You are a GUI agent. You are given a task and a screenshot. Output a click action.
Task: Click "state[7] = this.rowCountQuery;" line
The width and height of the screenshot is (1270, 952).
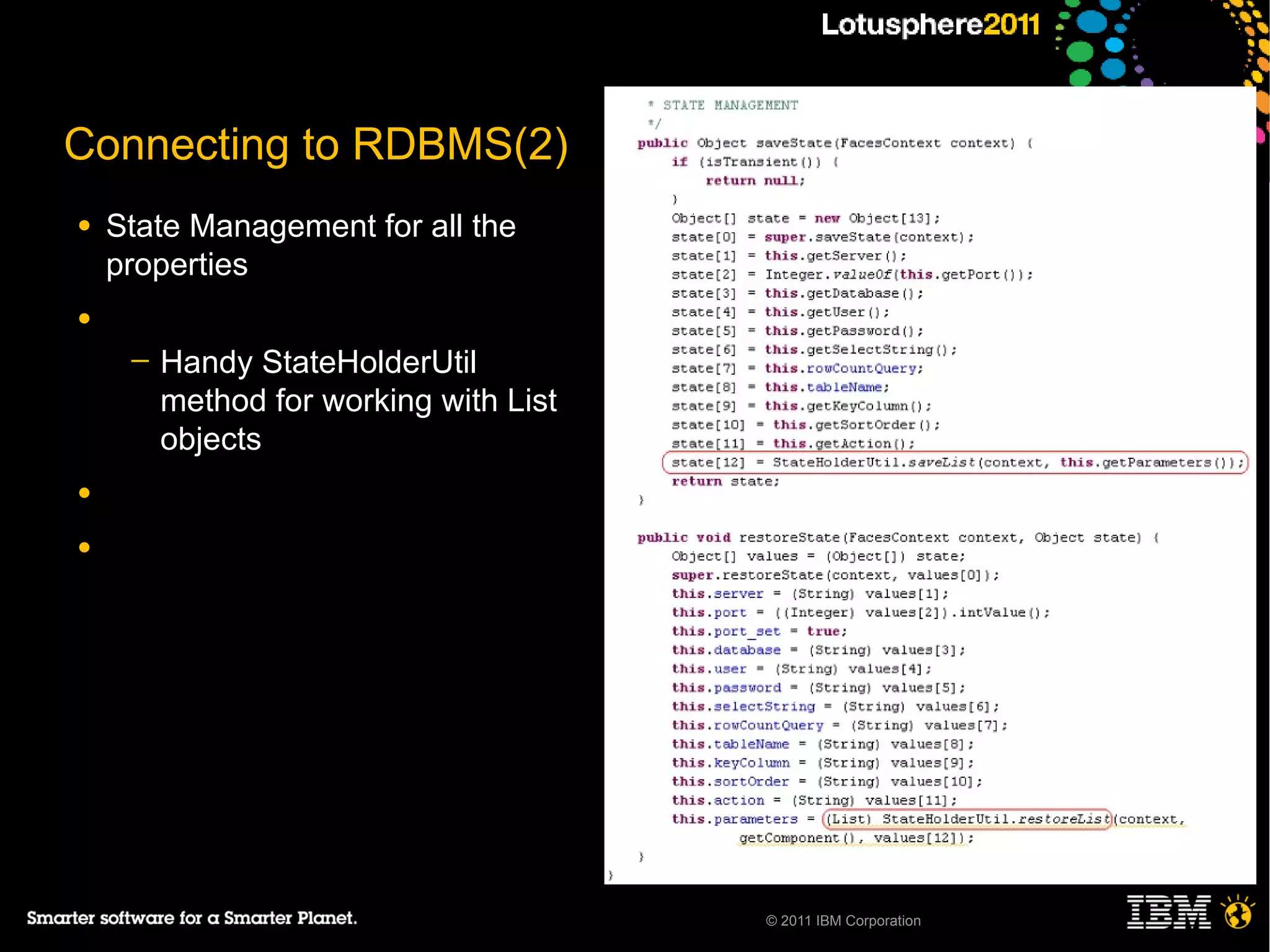797,368
